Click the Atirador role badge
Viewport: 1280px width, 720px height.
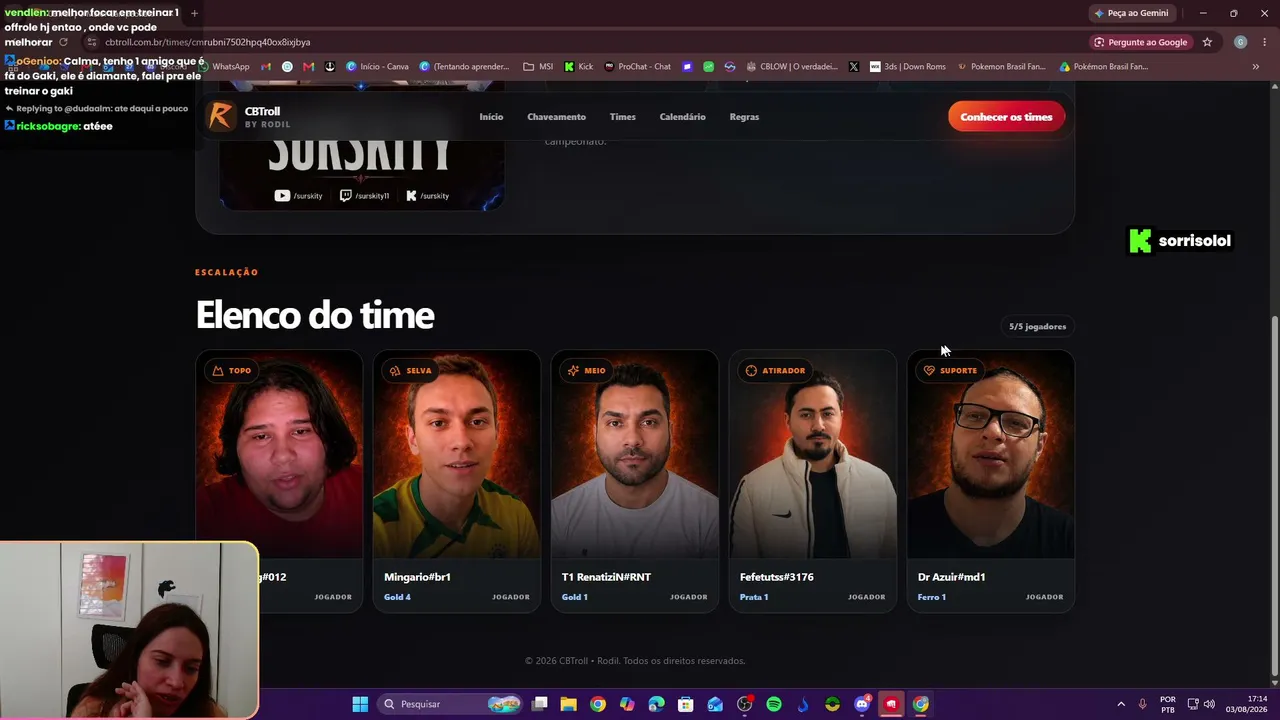coord(775,371)
